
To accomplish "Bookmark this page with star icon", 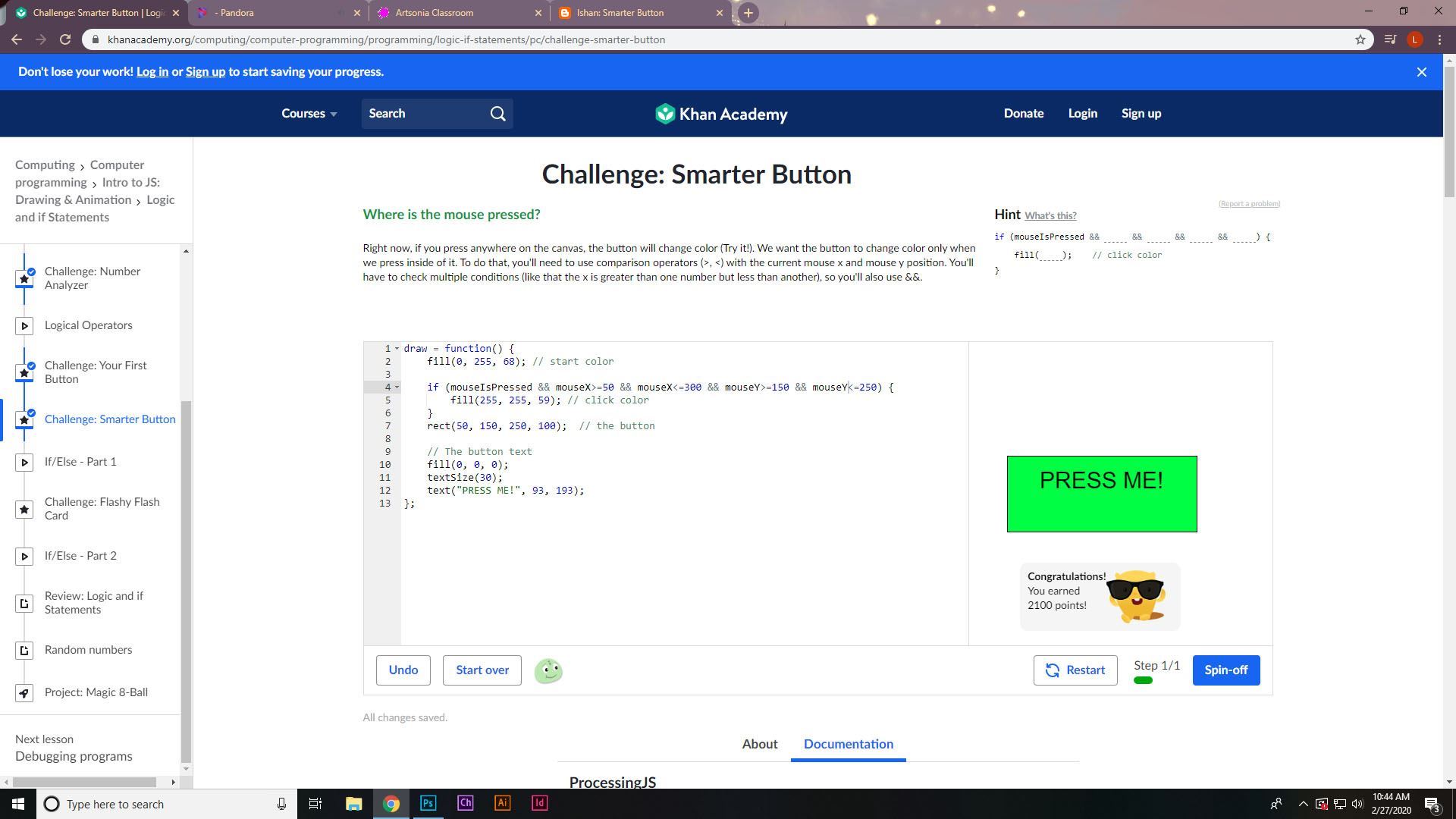I will pos(1360,39).
